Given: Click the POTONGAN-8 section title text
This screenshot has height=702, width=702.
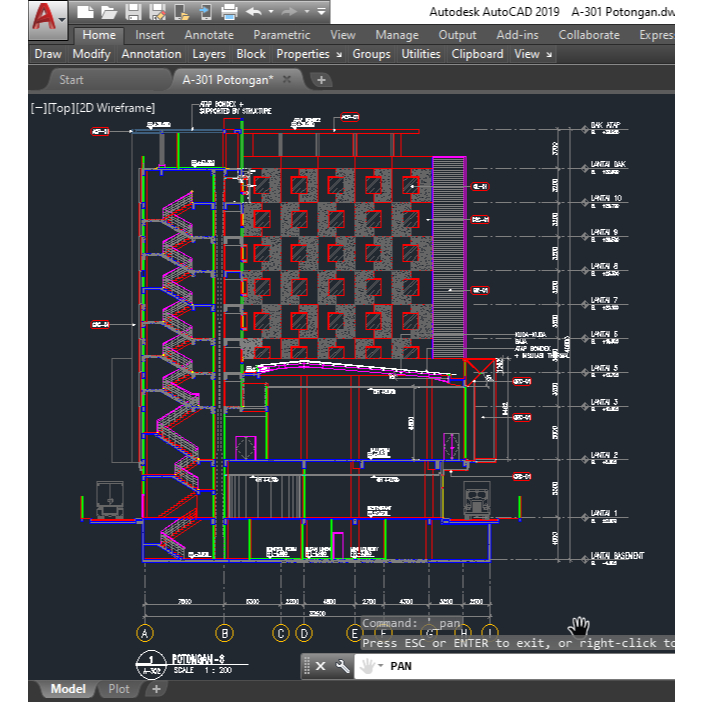Looking at the screenshot, I should coord(198,659).
